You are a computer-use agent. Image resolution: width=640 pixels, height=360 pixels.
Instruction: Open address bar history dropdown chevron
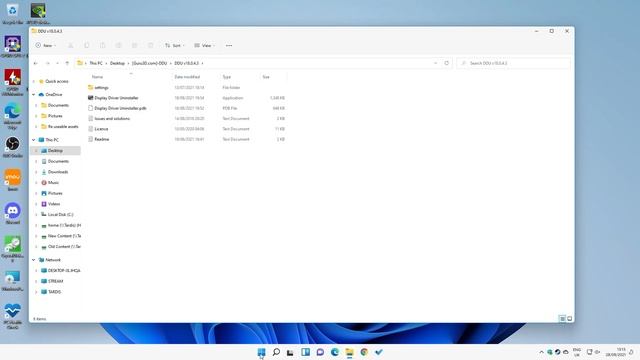coord(436,63)
